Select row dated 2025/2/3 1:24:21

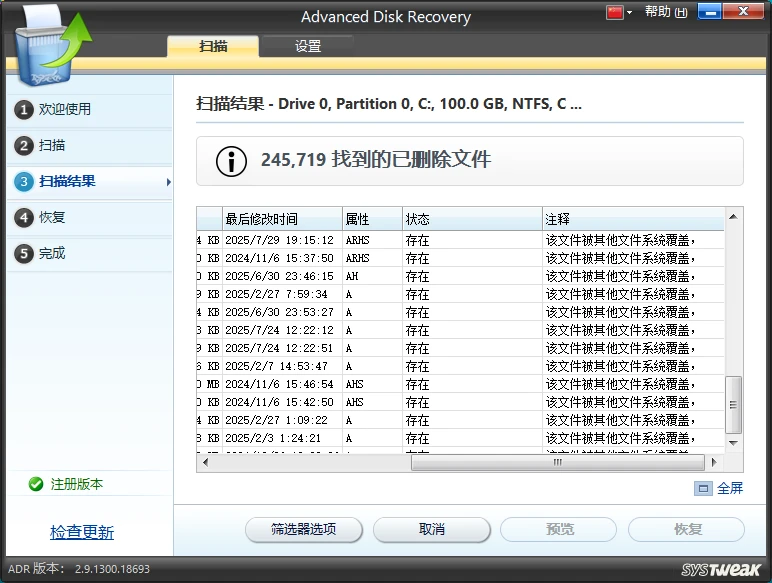[460, 438]
